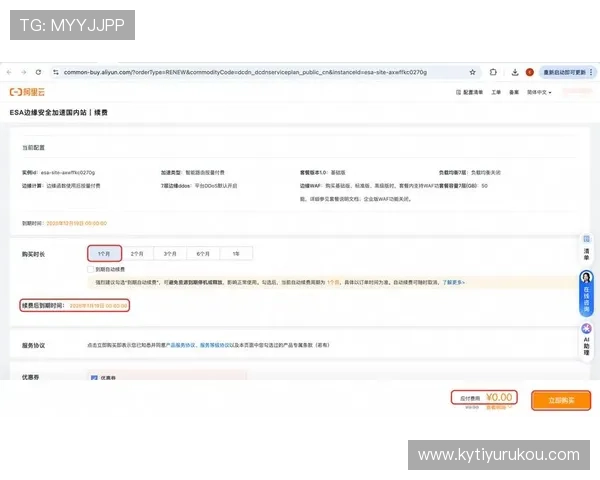The width and height of the screenshot is (600, 480).
Task: Bookmark this page with the star icon
Action: [x=472, y=73]
